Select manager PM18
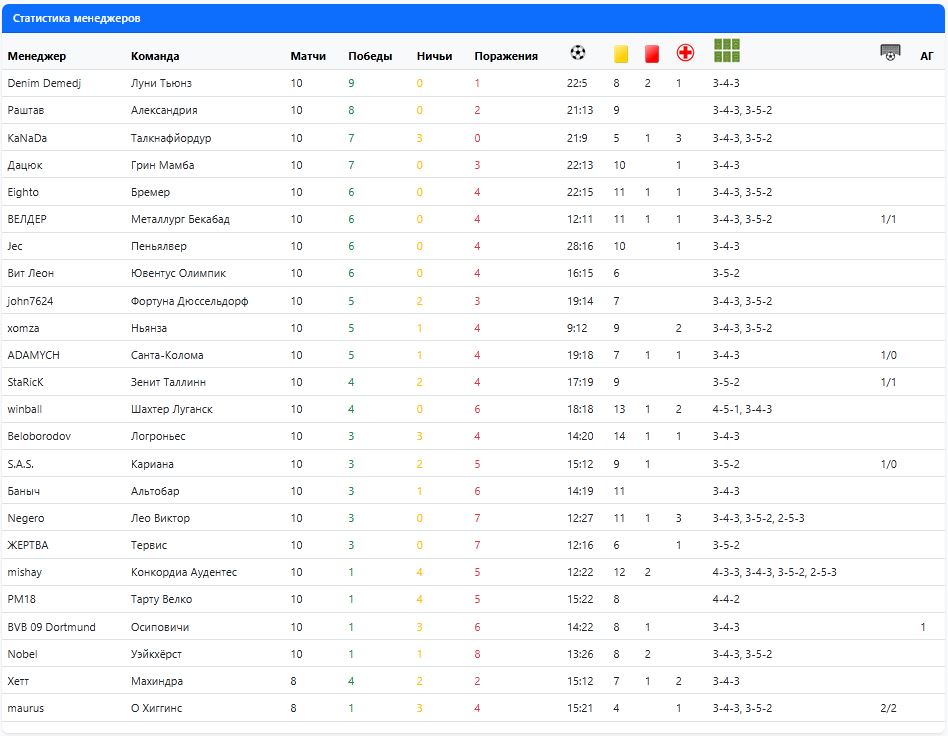Viewport: 948px width, 736px height. point(21,599)
